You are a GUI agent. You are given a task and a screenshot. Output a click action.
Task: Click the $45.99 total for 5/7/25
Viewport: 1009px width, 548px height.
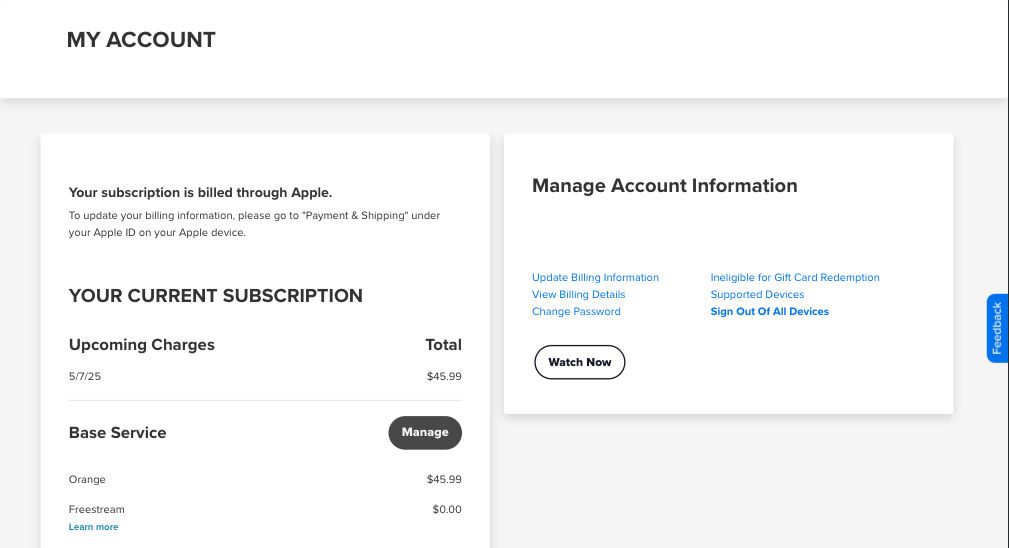point(444,376)
